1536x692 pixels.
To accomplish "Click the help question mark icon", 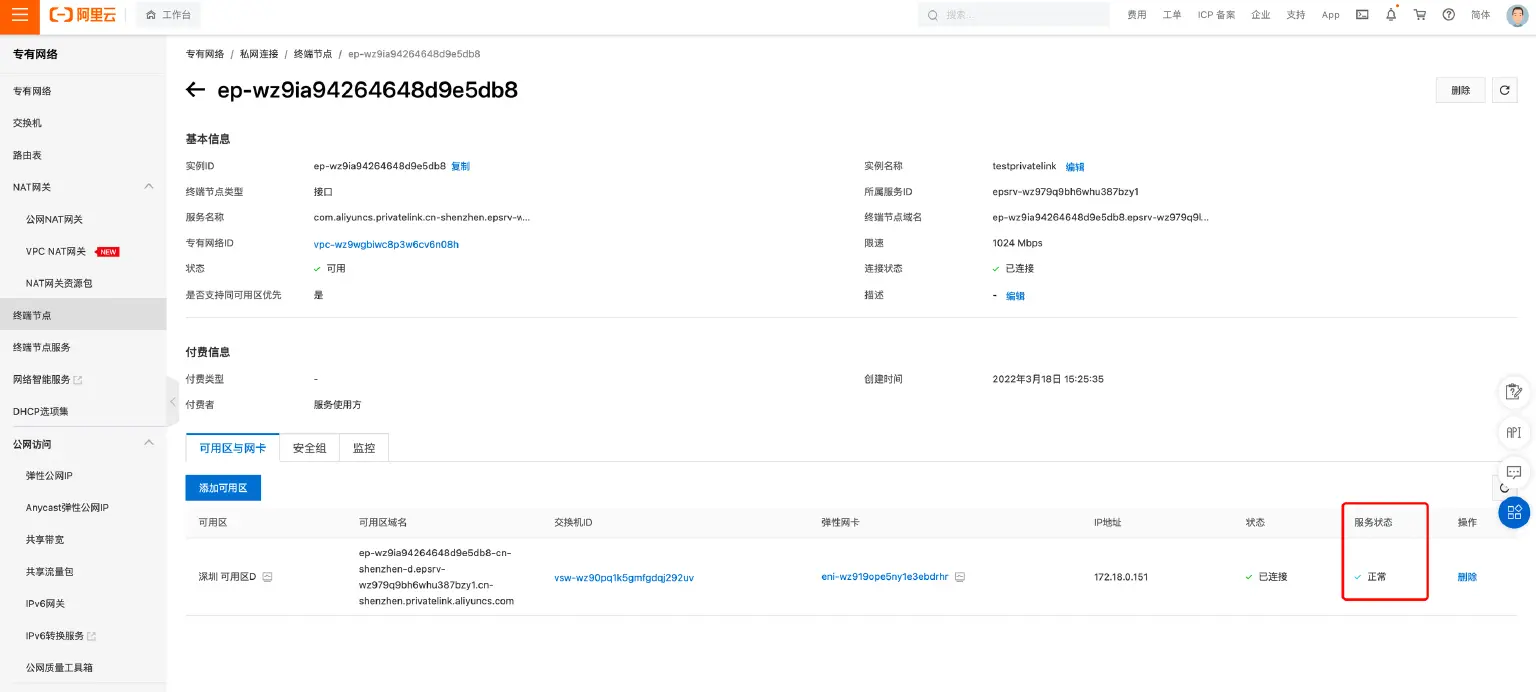I will [1448, 15].
